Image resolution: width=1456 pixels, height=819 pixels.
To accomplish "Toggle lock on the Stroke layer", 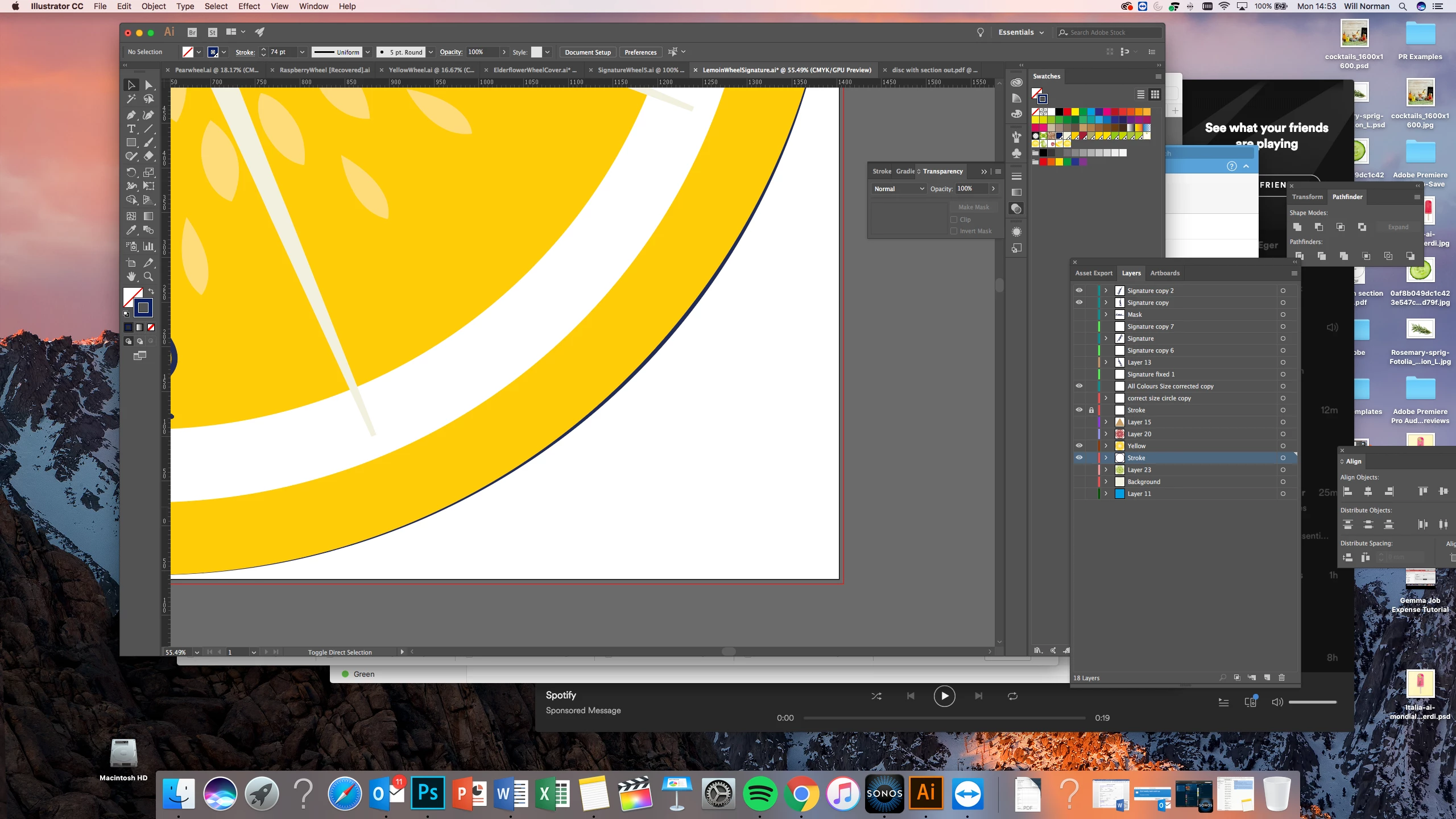I will pyautogui.click(x=1091, y=410).
